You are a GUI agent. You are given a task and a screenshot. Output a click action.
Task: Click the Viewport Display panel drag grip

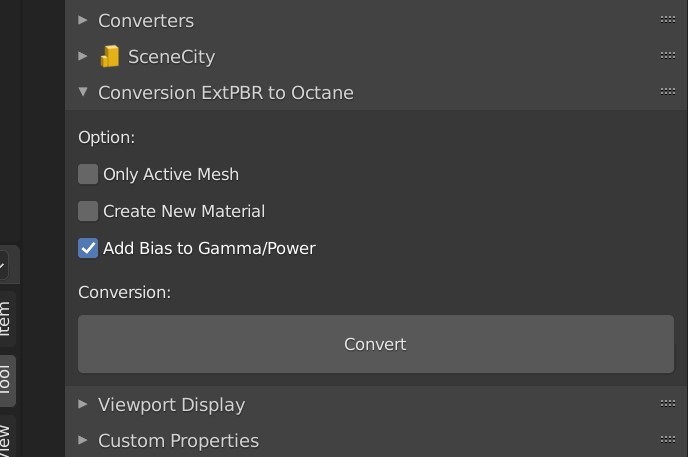click(x=668, y=404)
